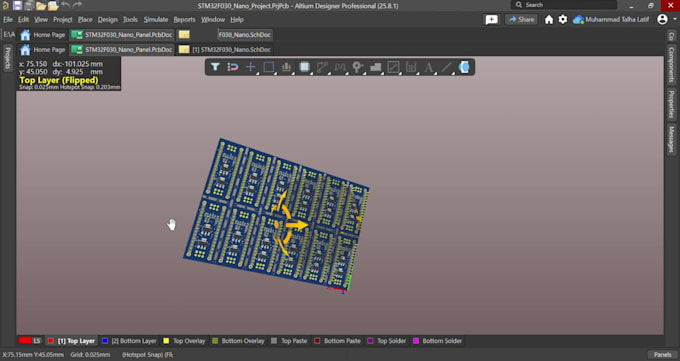This screenshot has height=361, width=680.
Task: Open the feedback comment icon
Action: coord(491,20)
